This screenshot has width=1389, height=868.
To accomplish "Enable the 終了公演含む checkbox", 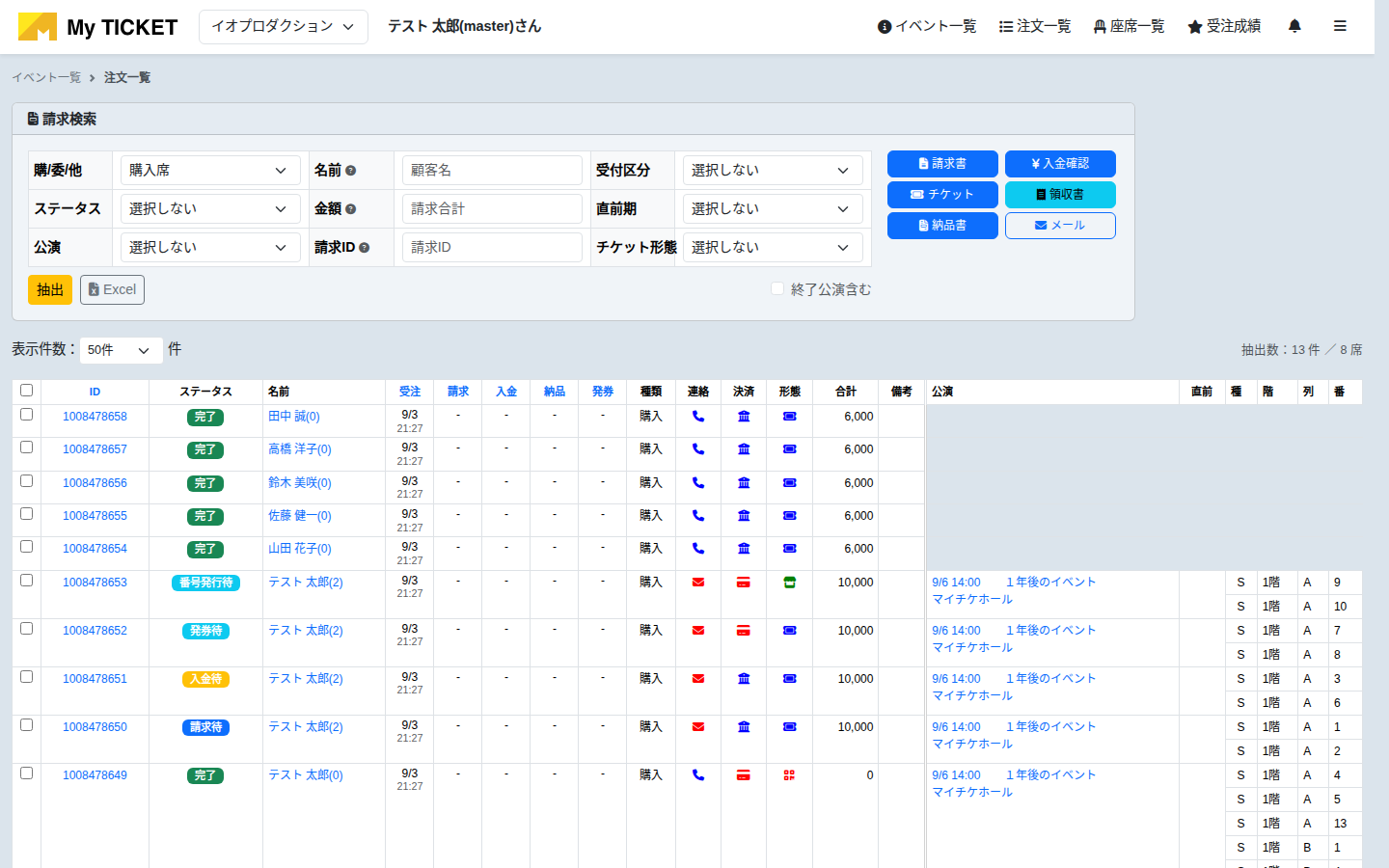I will click(777, 288).
